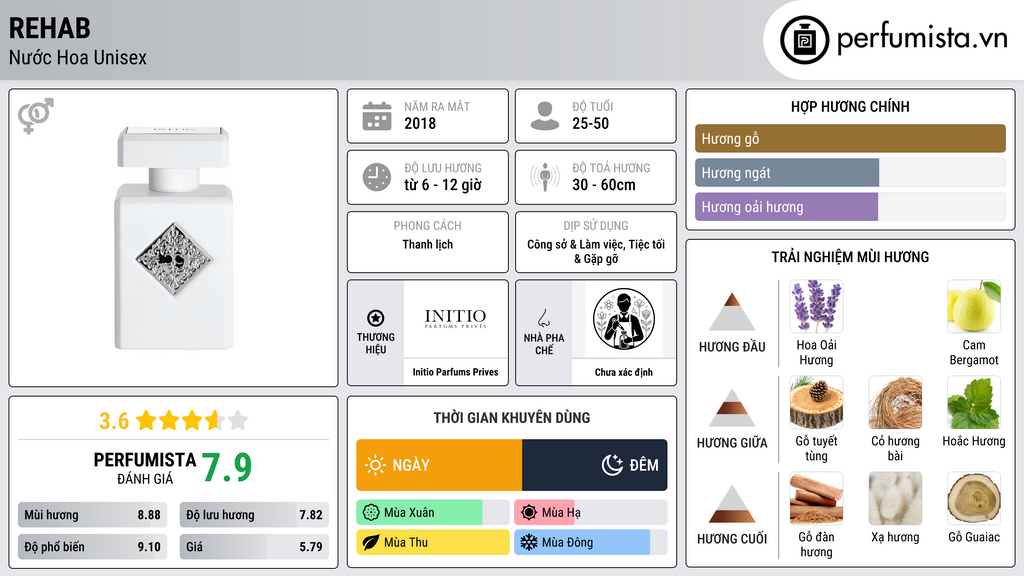Select the Hoa Oải Hương lavender note
The image size is (1024, 576).
pyautogui.click(x=816, y=306)
